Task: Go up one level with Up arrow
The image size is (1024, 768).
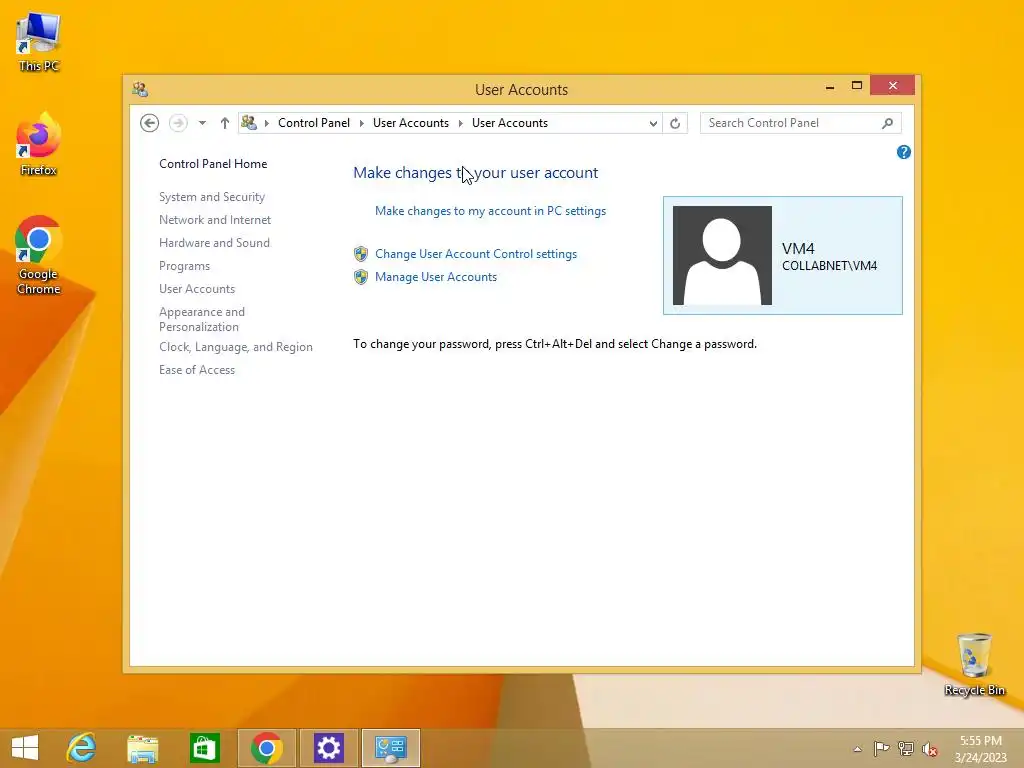Action: [225, 123]
